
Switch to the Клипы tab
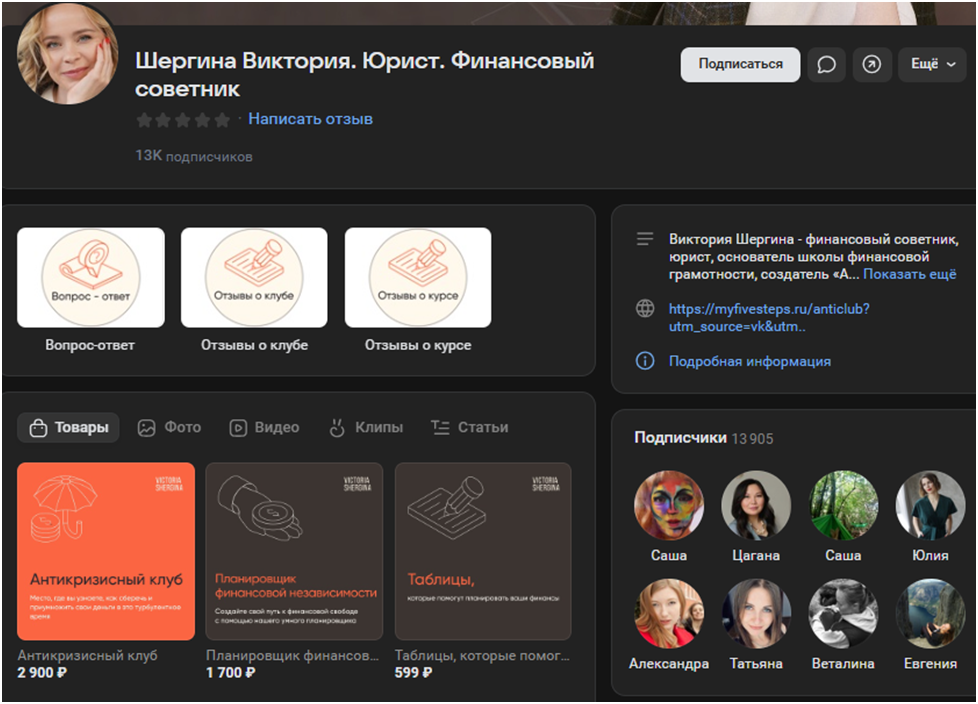click(366, 428)
